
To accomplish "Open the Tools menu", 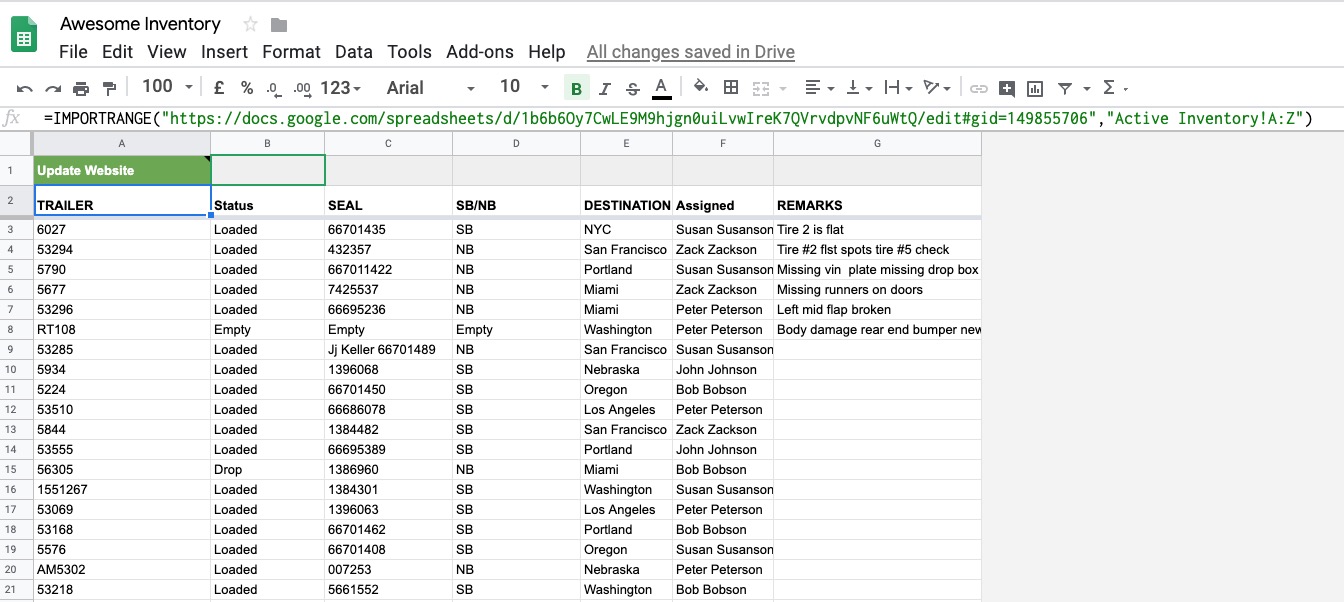I will coord(410,52).
